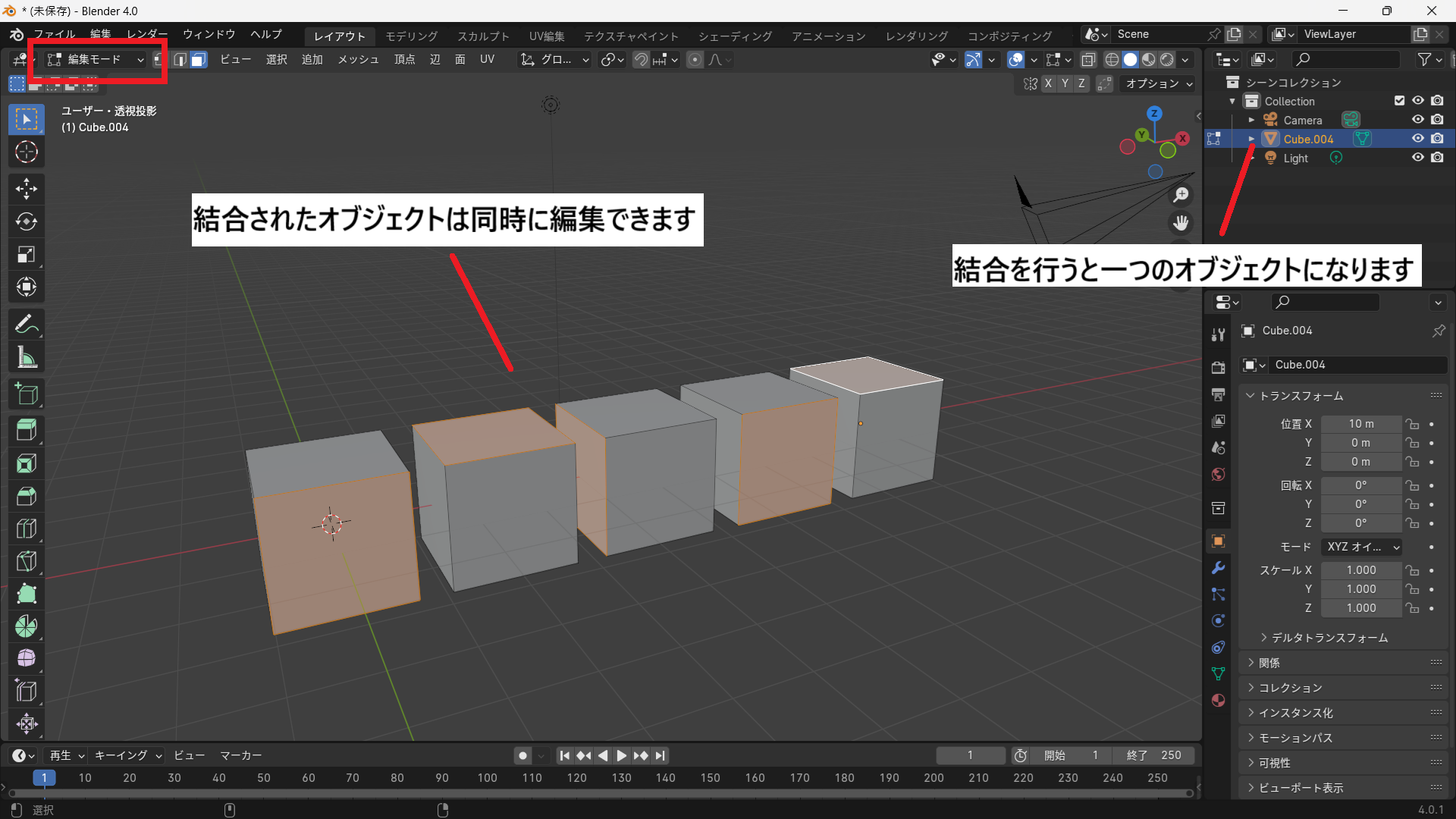Switch to the モデリング workspace tab

[x=411, y=36]
